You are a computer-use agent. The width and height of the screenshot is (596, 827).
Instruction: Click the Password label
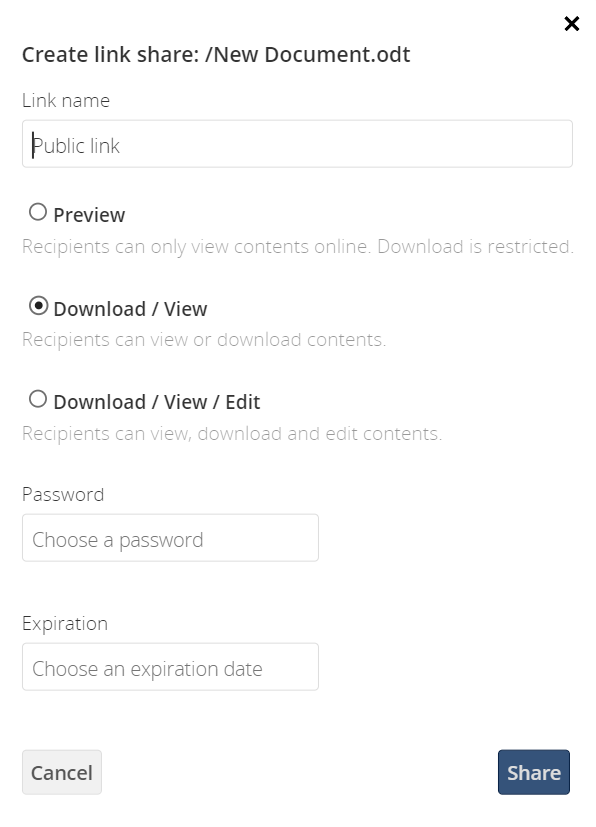64,493
